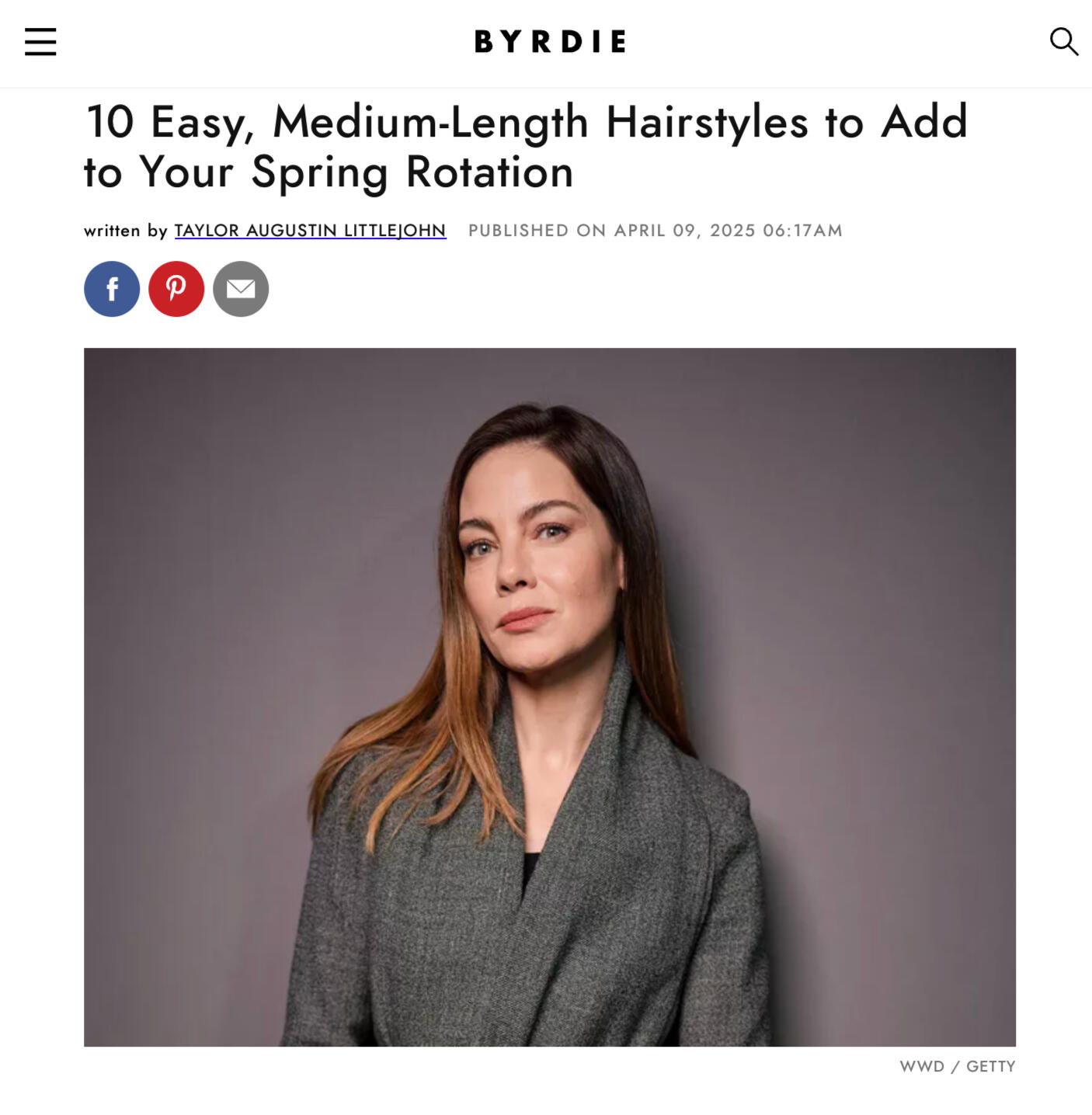Share the article via email envelope

point(241,289)
